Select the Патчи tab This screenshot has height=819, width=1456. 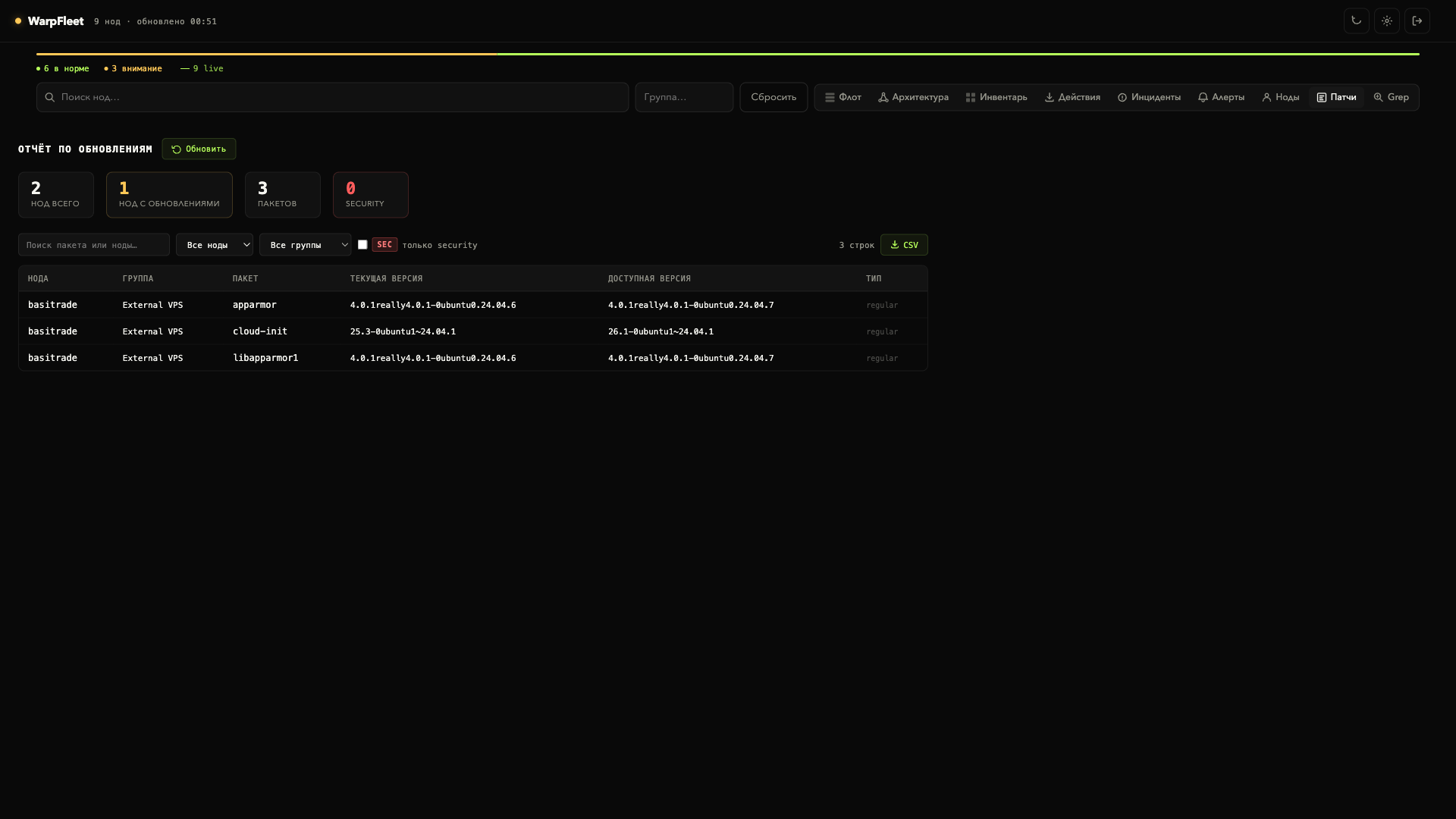pyautogui.click(x=1336, y=97)
